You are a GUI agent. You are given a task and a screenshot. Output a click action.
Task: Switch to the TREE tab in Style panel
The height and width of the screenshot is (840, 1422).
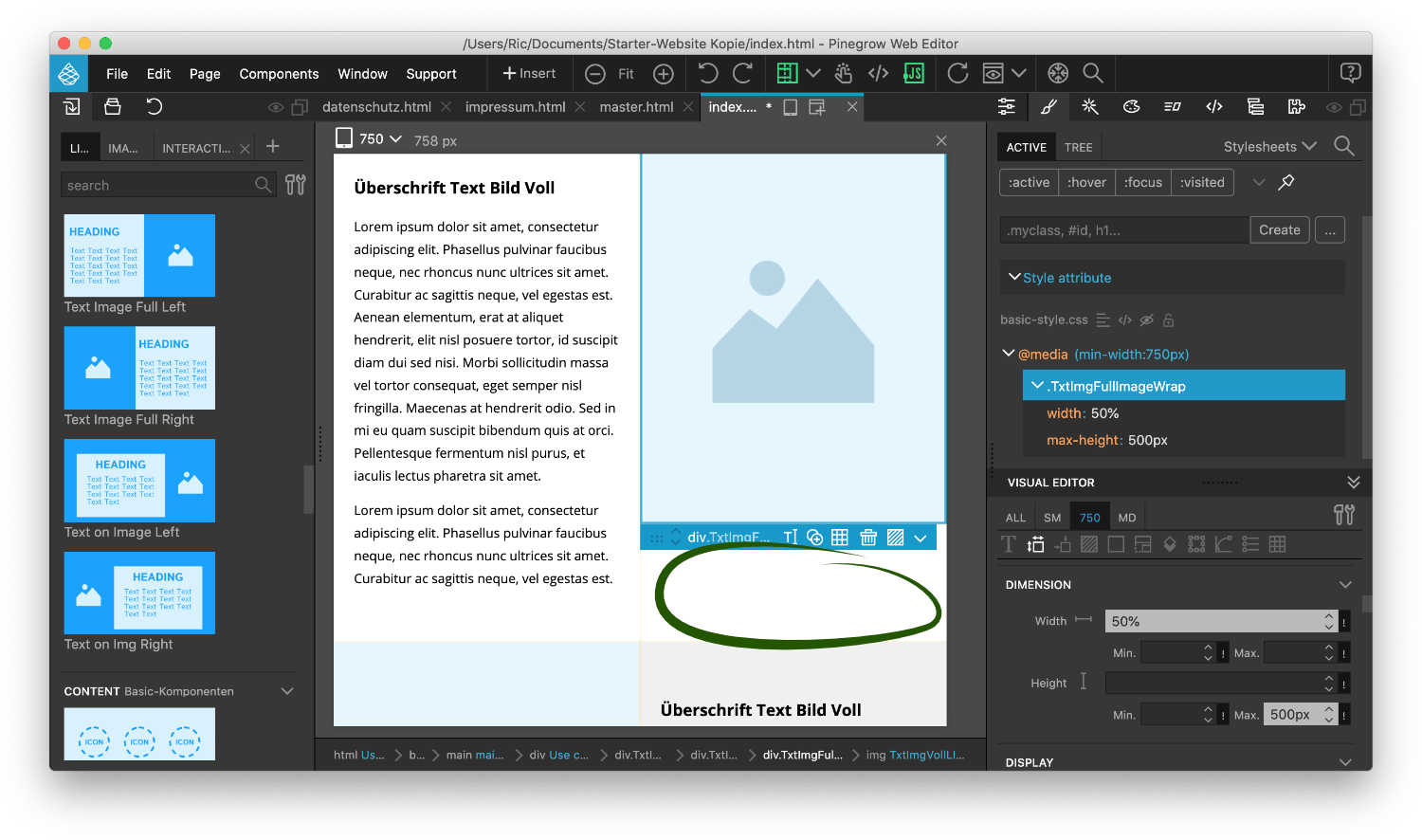tap(1078, 147)
